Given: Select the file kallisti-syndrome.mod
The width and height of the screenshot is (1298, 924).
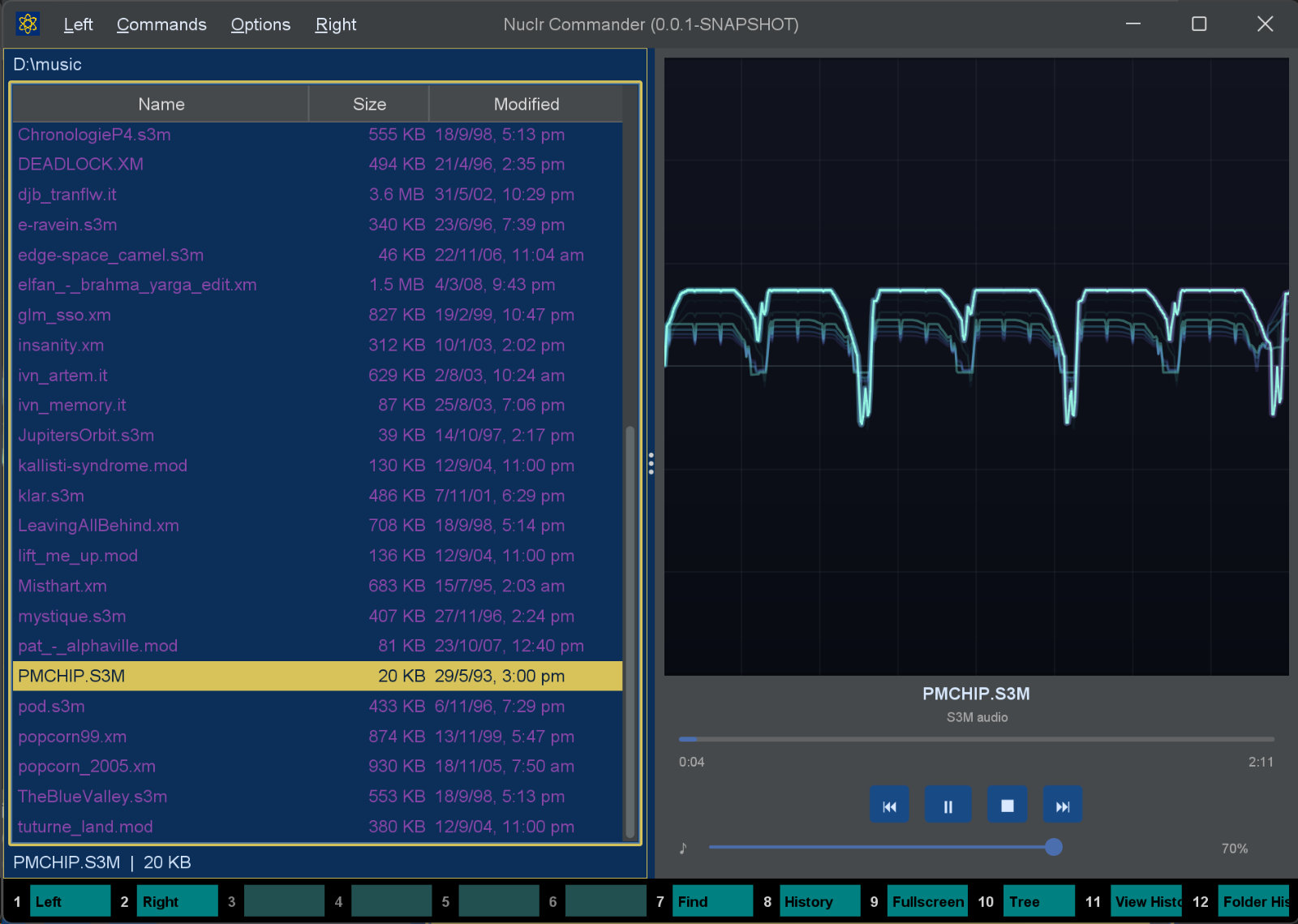Looking at the screenshot, I should click(x=318, y=466).
